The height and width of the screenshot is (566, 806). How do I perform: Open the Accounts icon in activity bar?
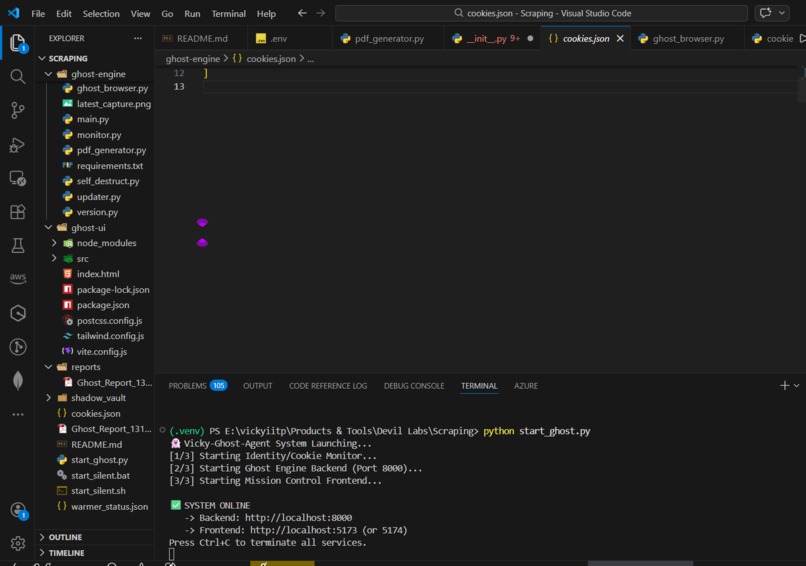point(19,510)
